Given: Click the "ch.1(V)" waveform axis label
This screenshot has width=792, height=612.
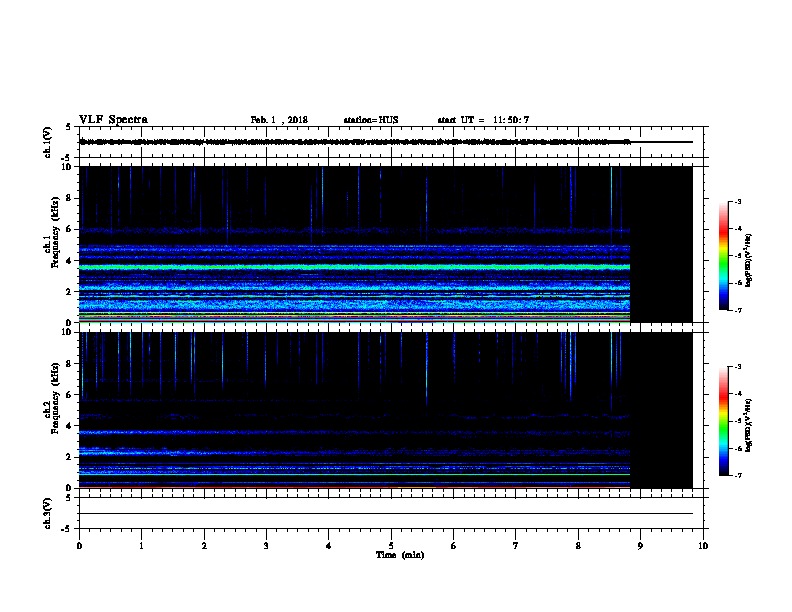Looking at the screenshot, I should click(47, 142).
